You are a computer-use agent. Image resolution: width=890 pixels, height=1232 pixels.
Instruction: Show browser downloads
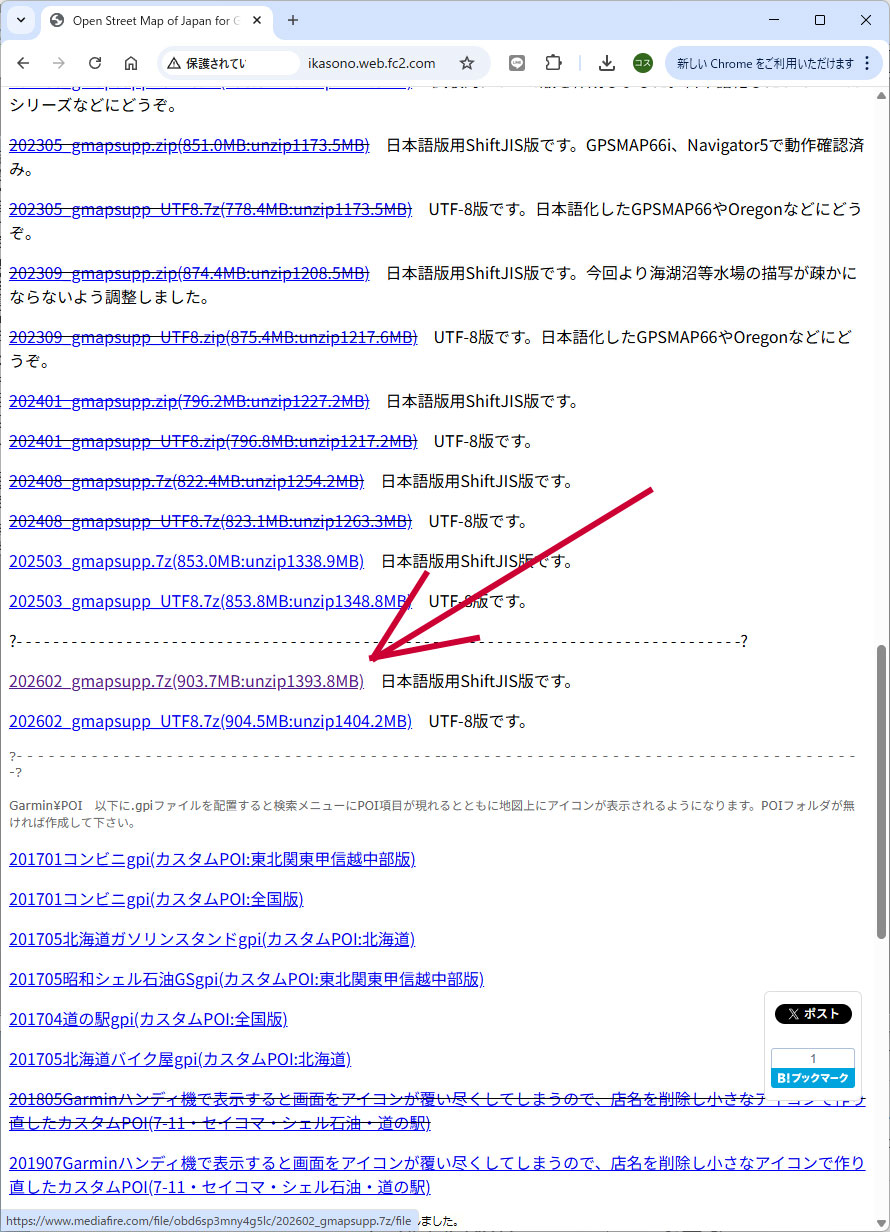(x=606, y=63)
